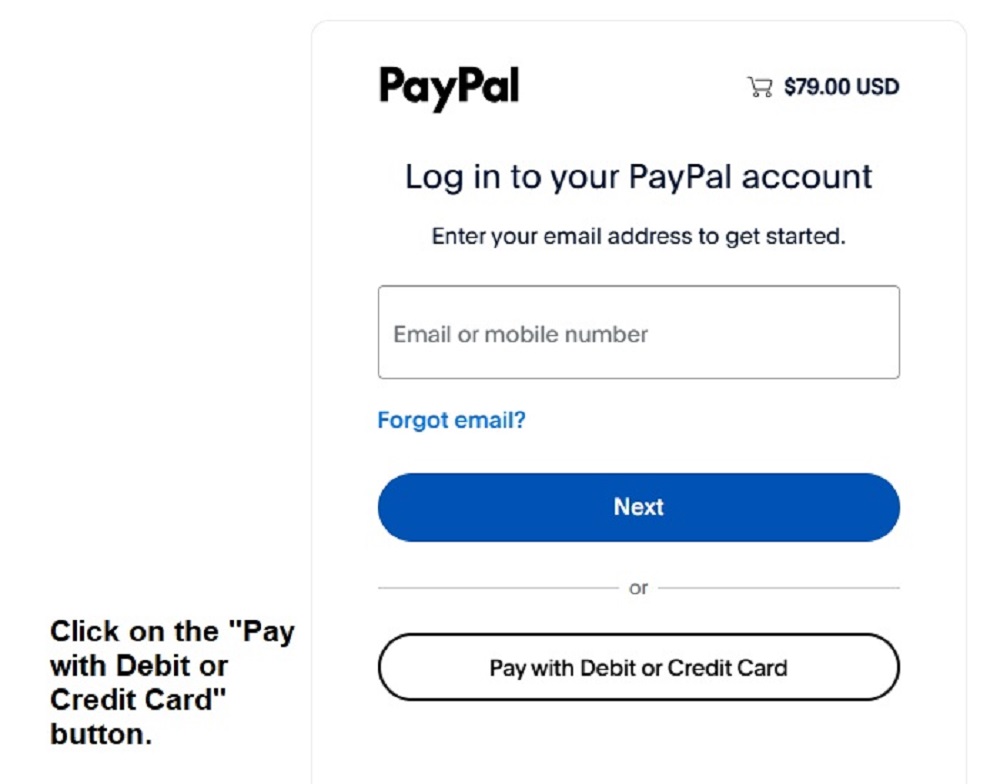Click the "Log in to your PayPal account" heading
1000x784 pixels.
point(638,177)
